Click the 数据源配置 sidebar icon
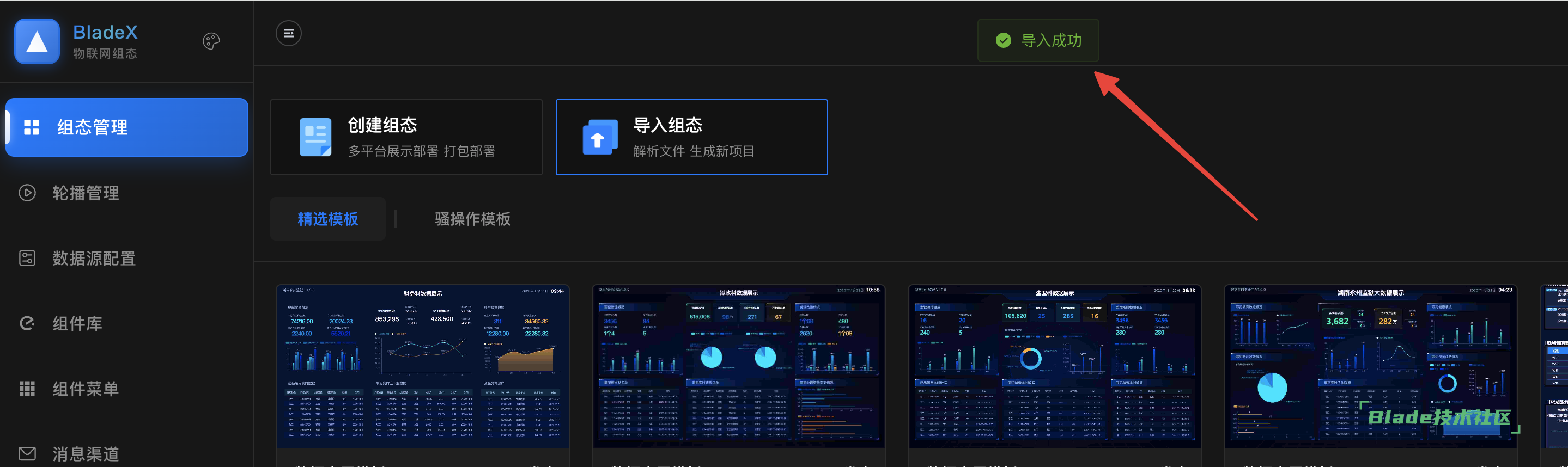Viewport: 1568px width, 467px height. [x=27, y=258]
